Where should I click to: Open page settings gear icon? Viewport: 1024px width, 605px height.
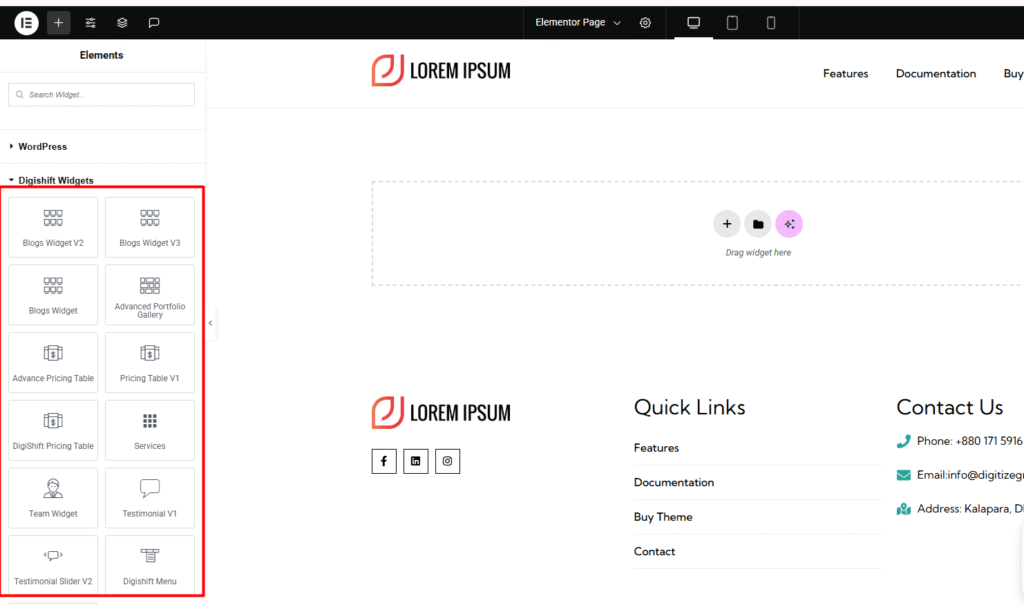tap(645, 22)
